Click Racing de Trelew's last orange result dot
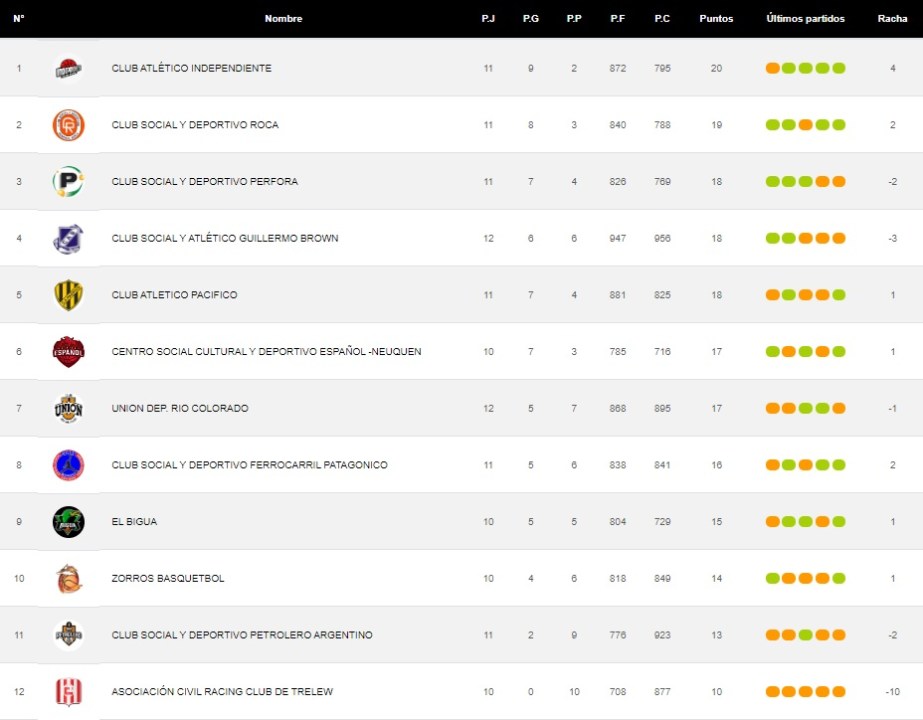The image size is (923, 720). pyautogui.click(x=838, y=692)
